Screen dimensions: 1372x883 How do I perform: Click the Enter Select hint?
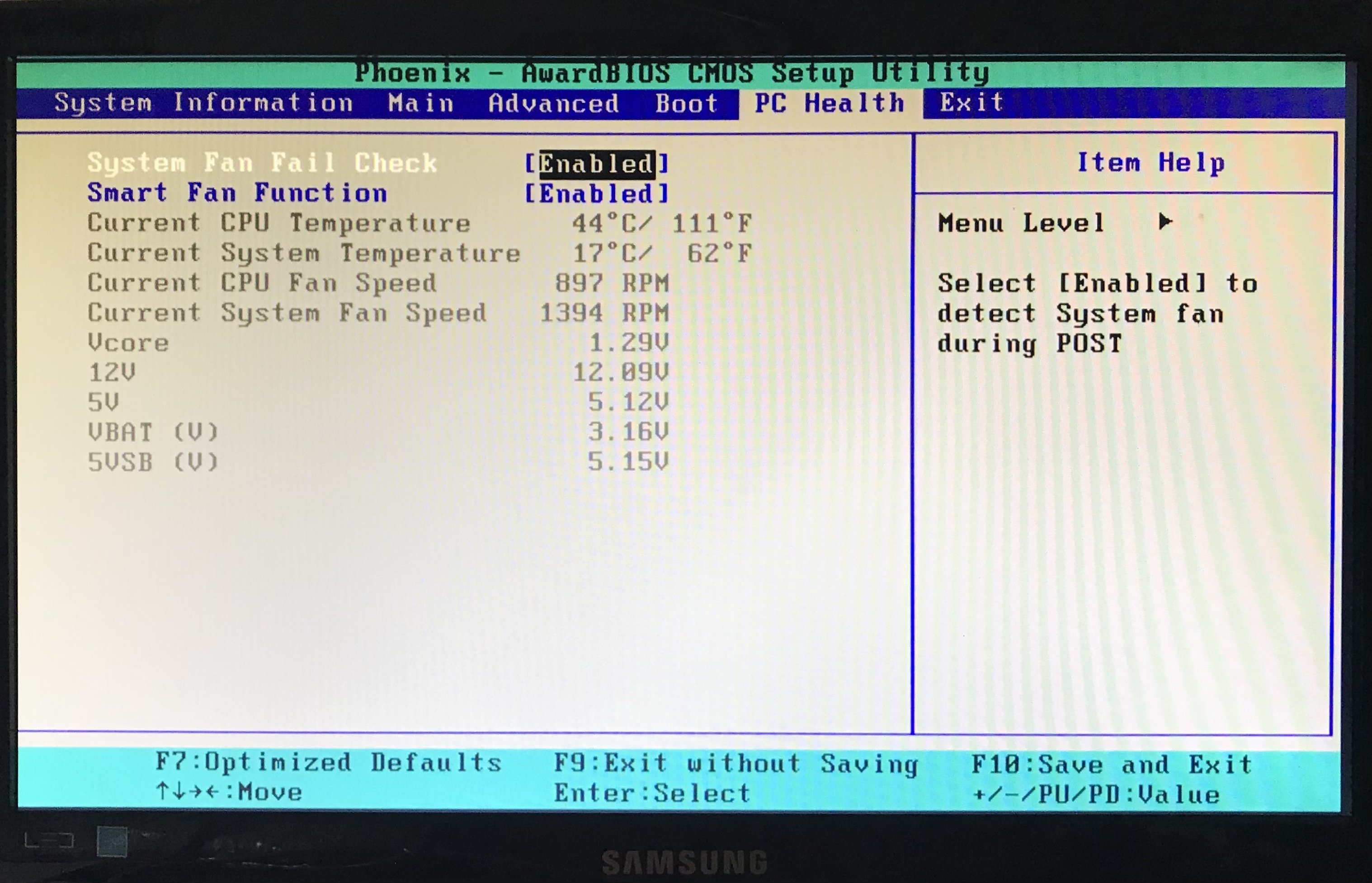pos(652,794)
